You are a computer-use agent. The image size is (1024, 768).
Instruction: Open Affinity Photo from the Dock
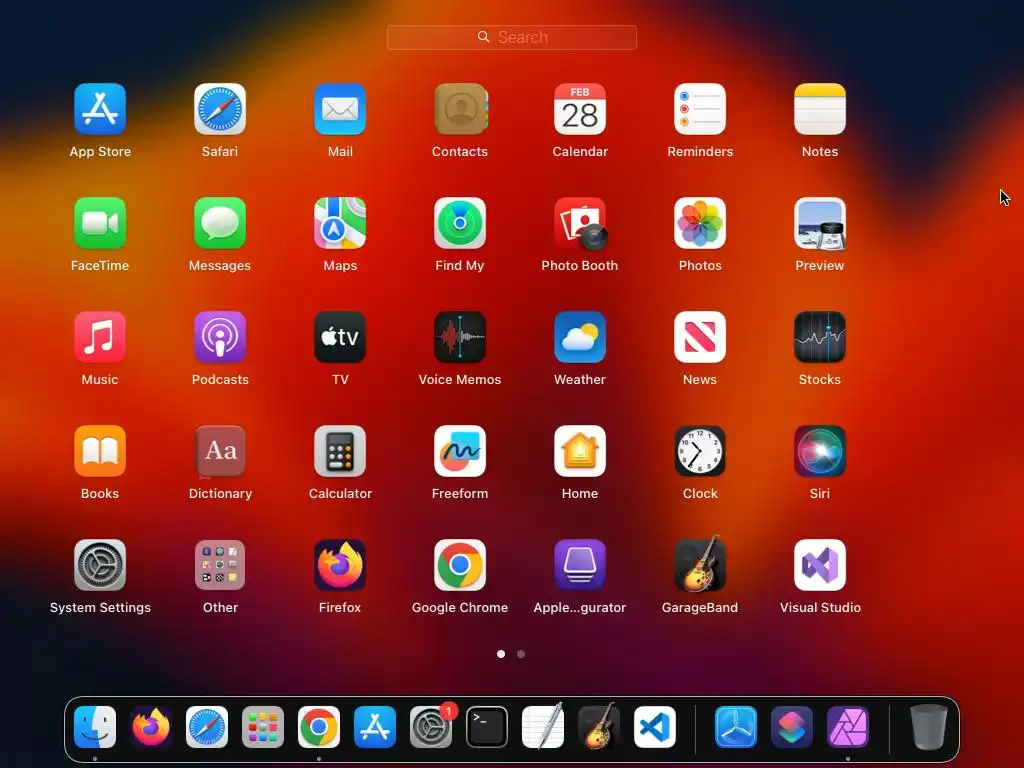(848, 727)
